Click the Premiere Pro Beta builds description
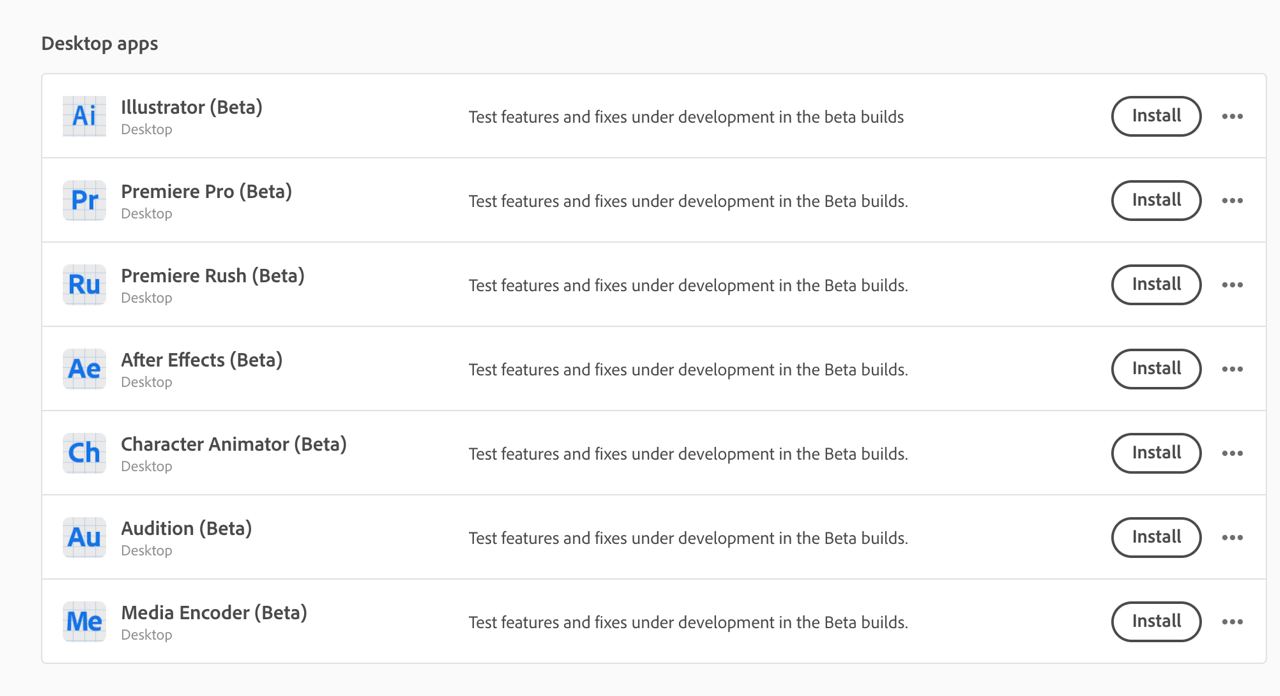1280x696 pixels. tap(688, 201)
